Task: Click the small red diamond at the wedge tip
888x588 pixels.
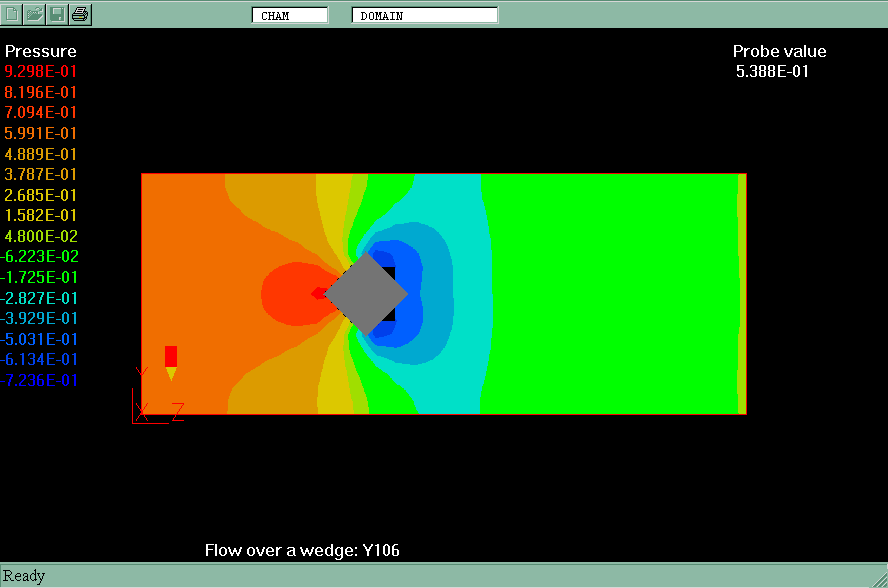Action: [x=318, y=293]
